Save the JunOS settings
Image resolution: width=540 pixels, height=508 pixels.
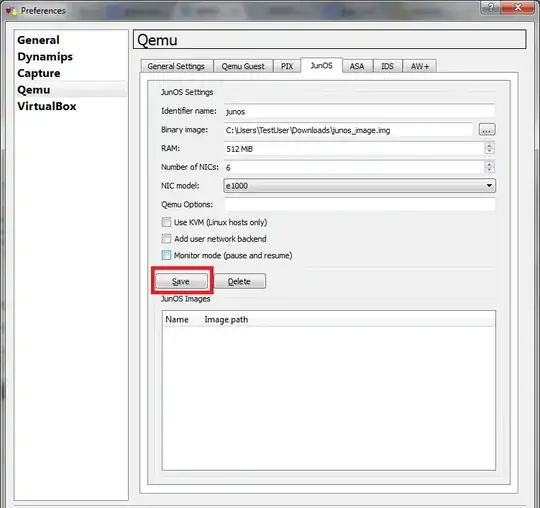pyautogui.click(x=181, y=281)
